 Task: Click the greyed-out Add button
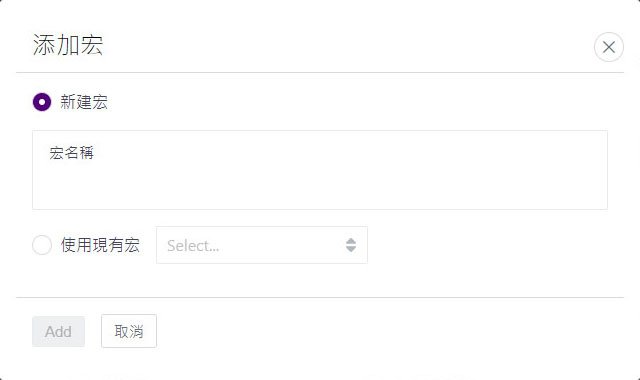pyautogui.click(x=58, y=331)
